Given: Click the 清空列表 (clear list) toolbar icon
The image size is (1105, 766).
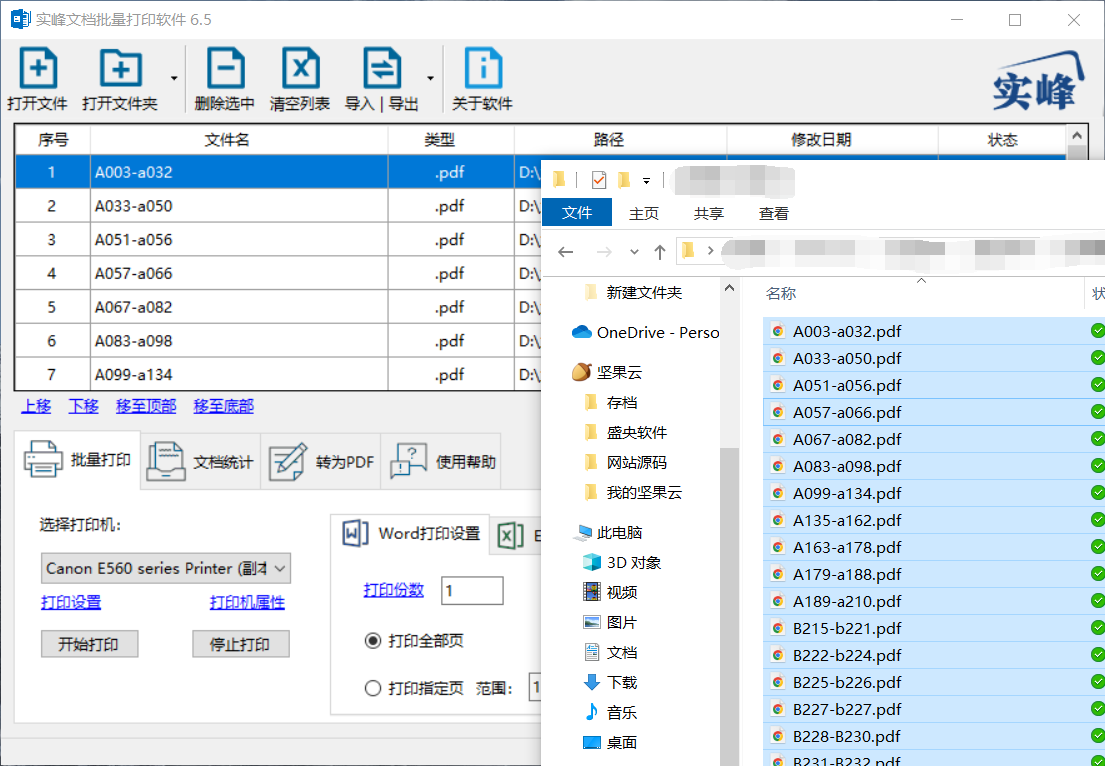Looking at the screenshot, I should pyautogui.click(x=300, y=69).
